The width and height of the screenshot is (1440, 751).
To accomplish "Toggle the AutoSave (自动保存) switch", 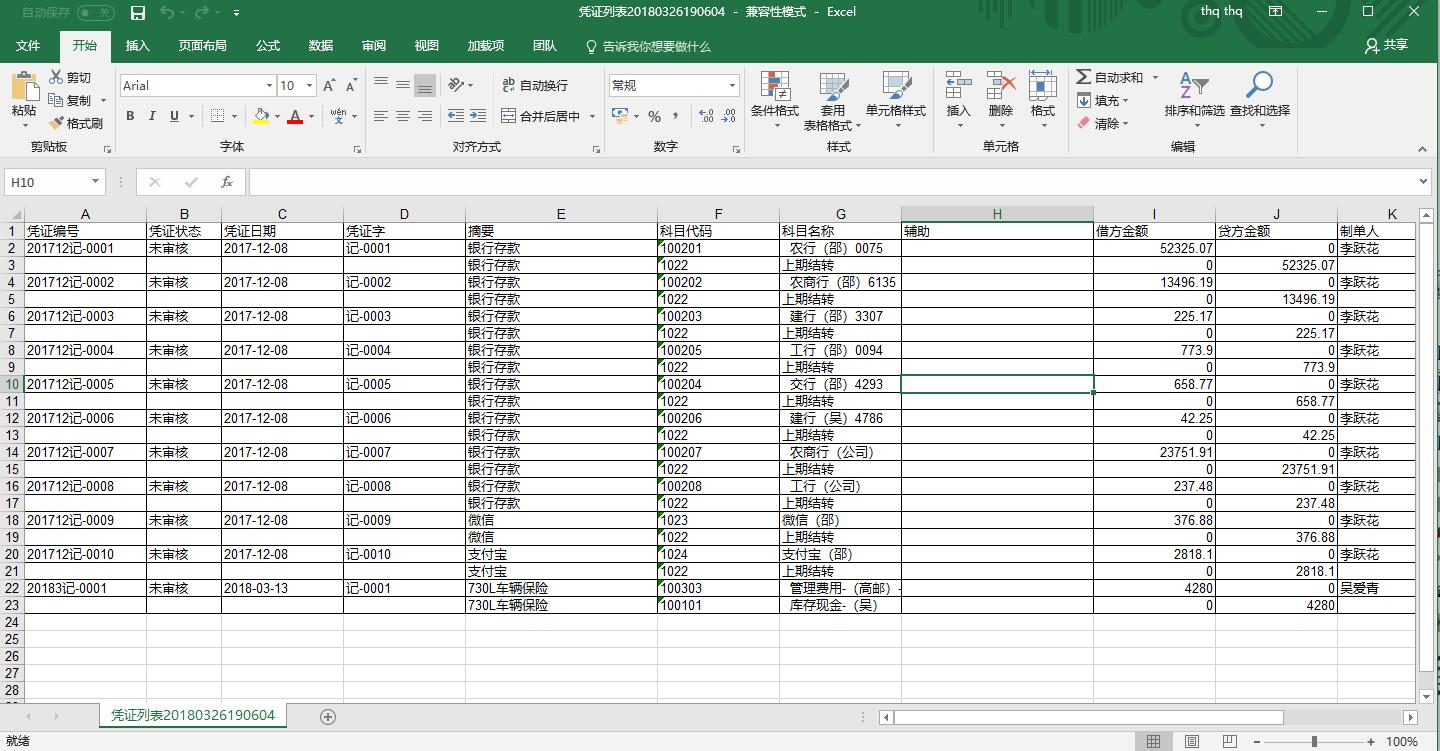I will tap(95, 13).
